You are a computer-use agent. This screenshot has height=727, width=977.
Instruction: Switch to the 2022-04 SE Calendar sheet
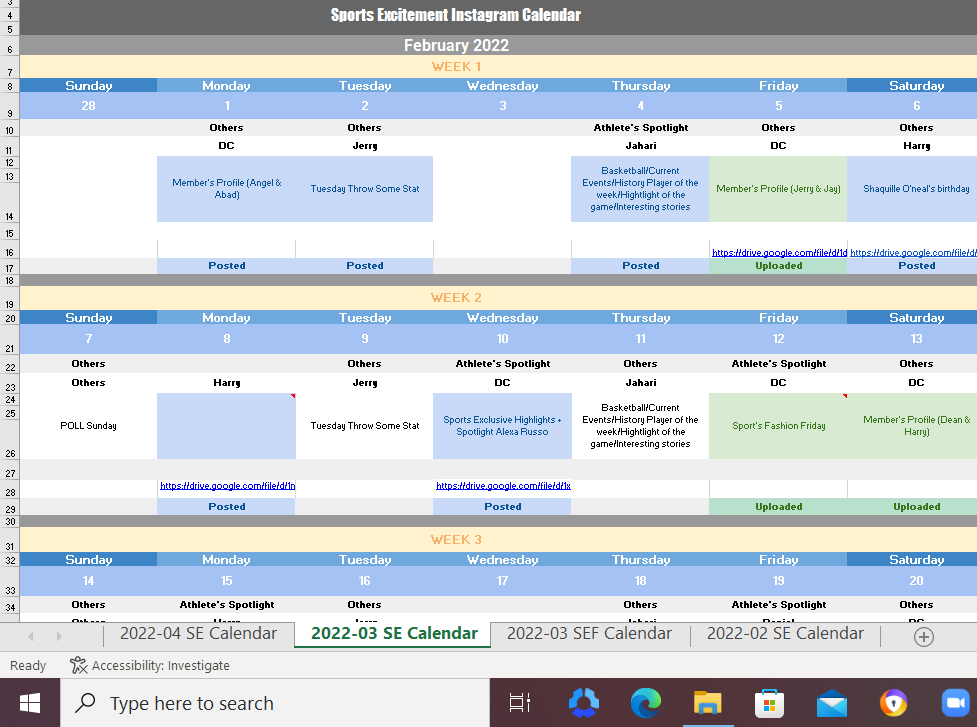click(198, 634)
